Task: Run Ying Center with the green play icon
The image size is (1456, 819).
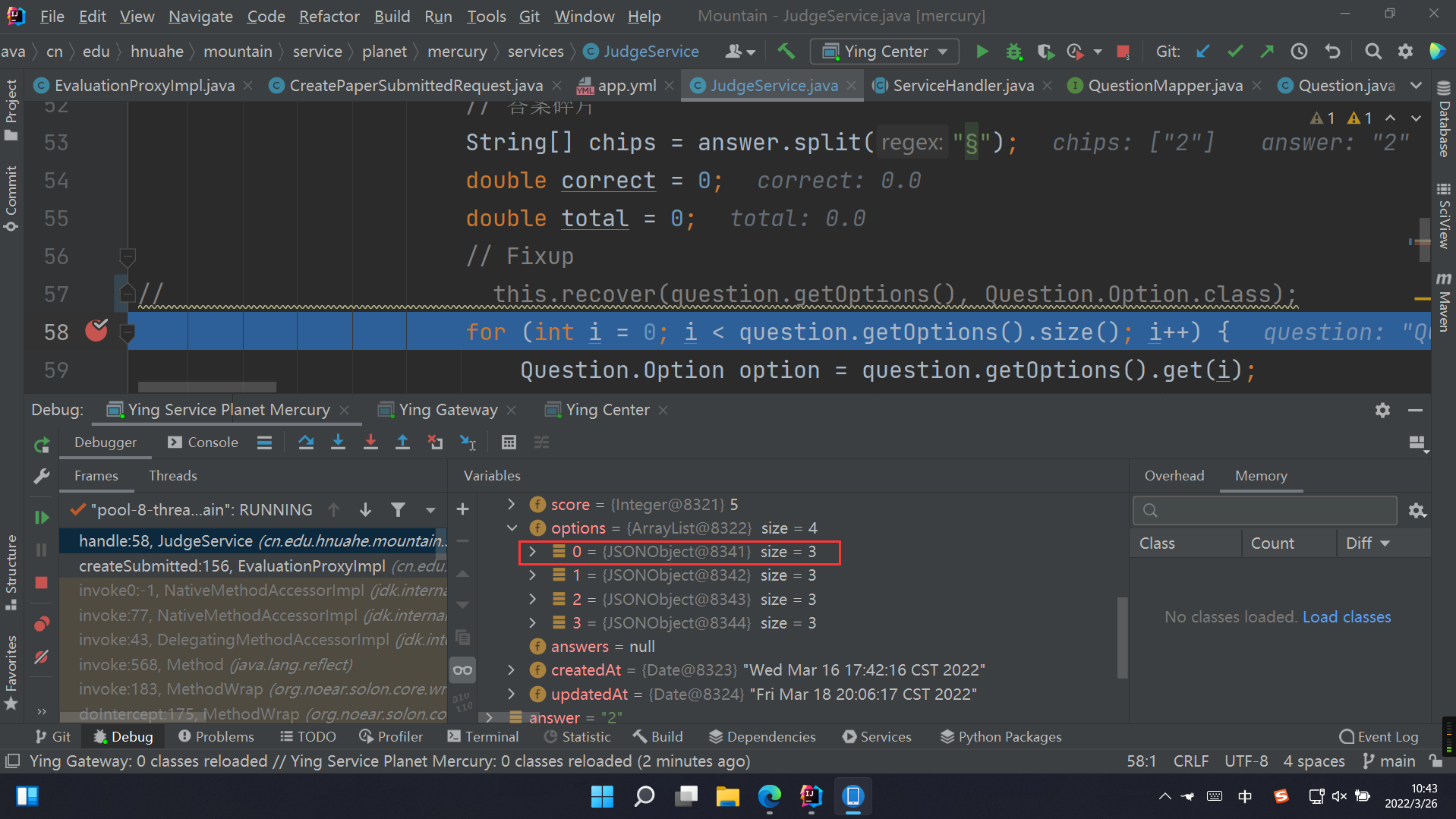Action: 982,52
